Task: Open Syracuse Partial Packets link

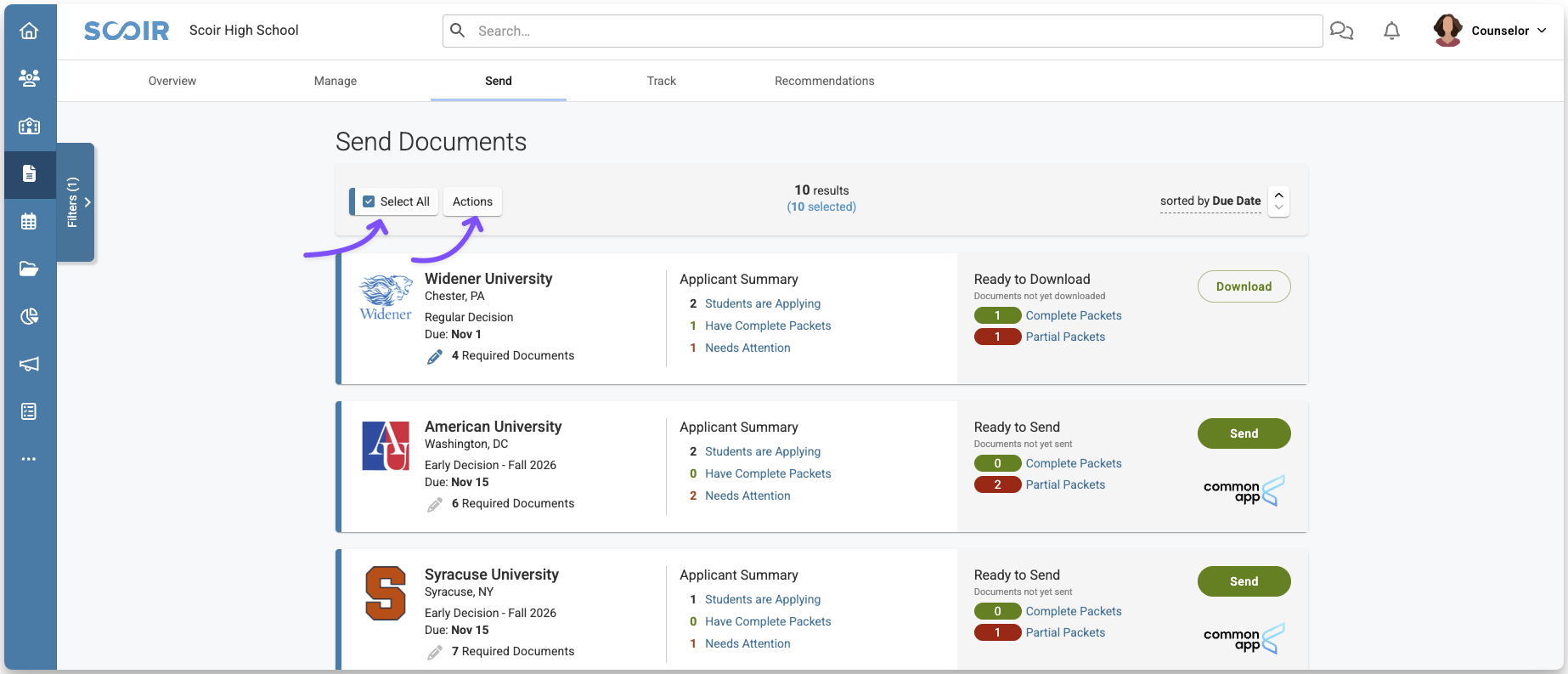Action: click(1065, 632)
